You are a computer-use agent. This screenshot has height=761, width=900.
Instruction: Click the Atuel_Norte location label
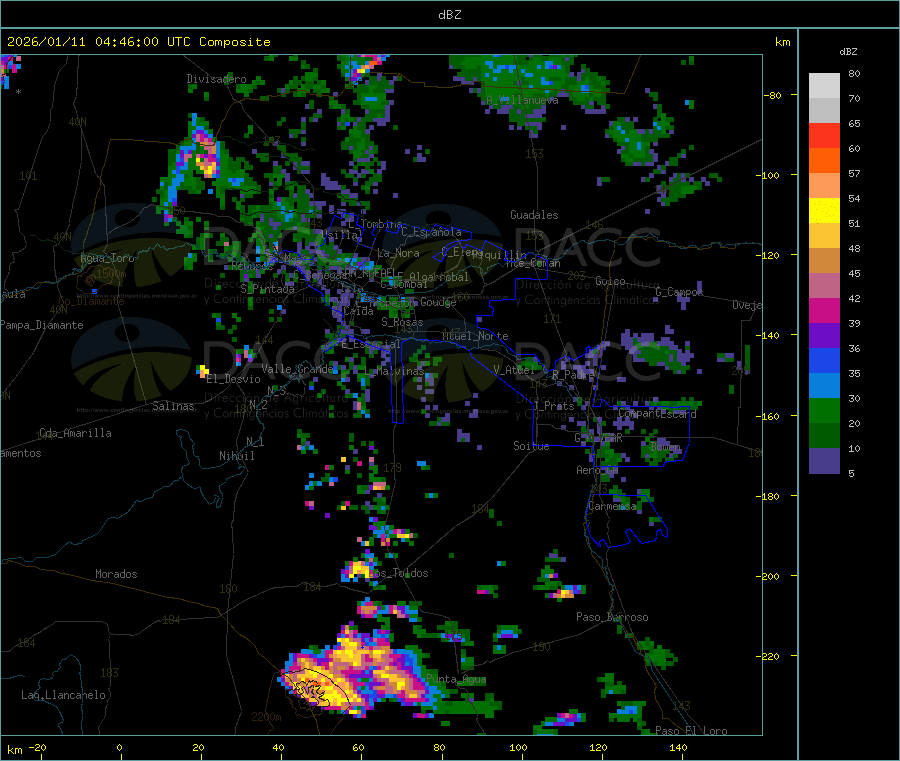point(475,336)
